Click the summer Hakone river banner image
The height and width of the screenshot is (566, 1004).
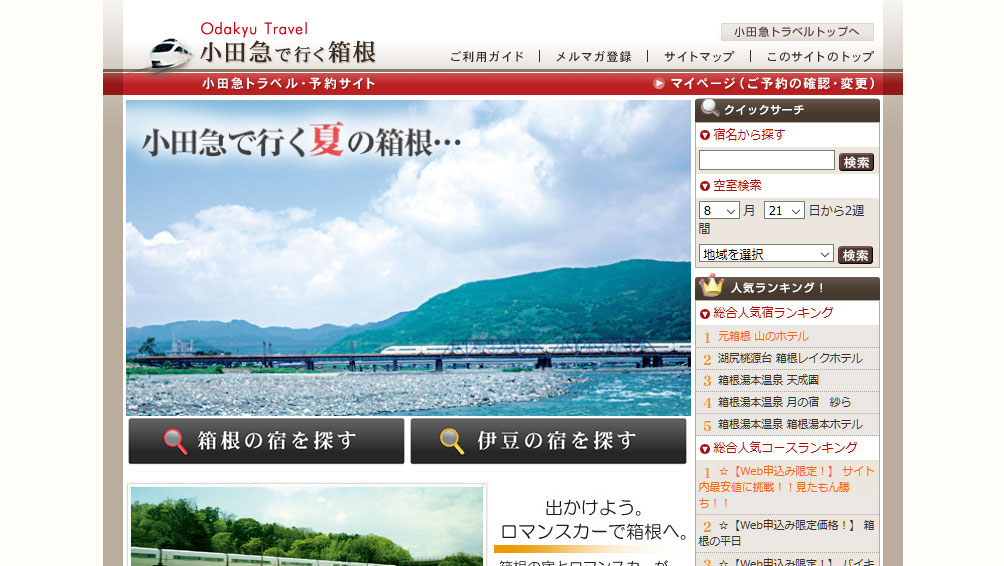409,258
